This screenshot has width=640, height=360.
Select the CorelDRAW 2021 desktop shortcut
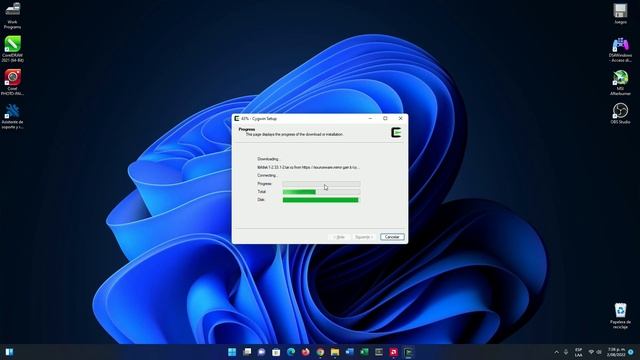coord(12,49)
